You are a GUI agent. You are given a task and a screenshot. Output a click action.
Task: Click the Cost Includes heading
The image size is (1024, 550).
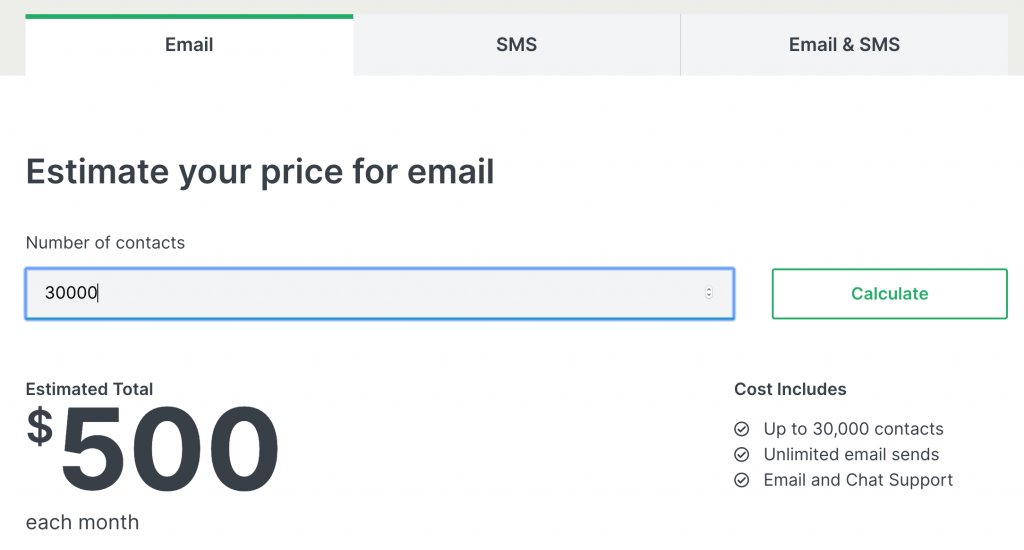click(790, 389)
